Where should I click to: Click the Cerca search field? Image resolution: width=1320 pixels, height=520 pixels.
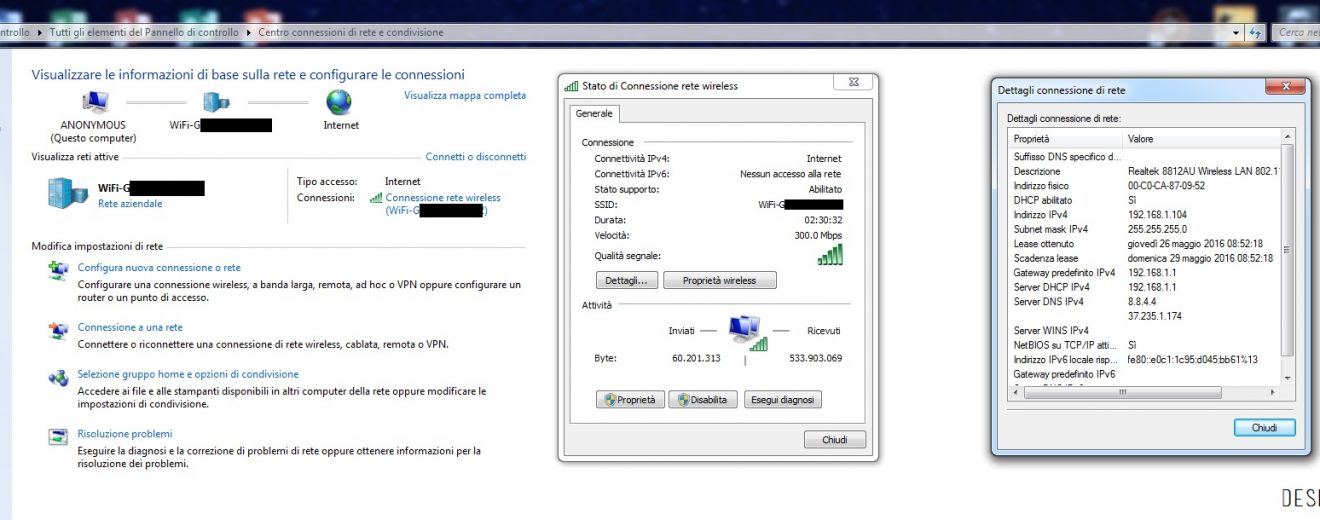click(x=1297, y=32)
